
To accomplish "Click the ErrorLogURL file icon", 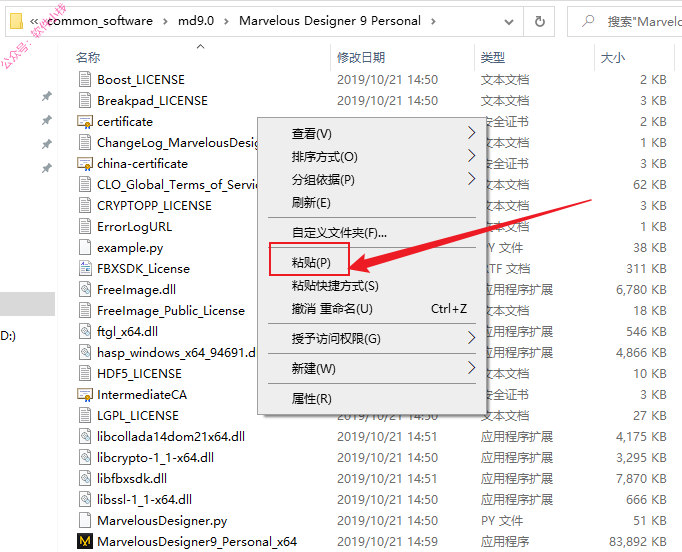I will (85, 227).
